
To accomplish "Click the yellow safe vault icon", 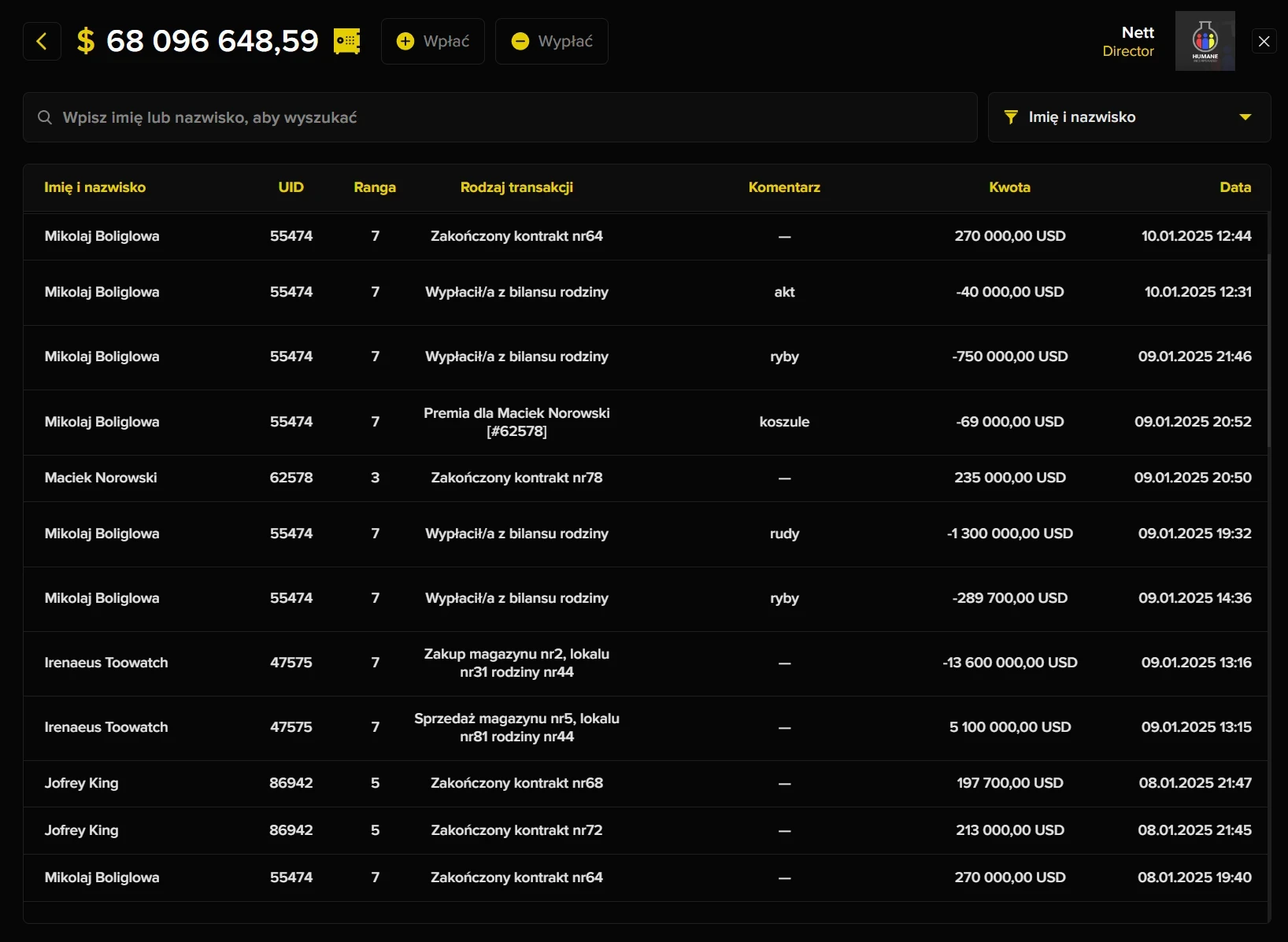I will point(346,42).
